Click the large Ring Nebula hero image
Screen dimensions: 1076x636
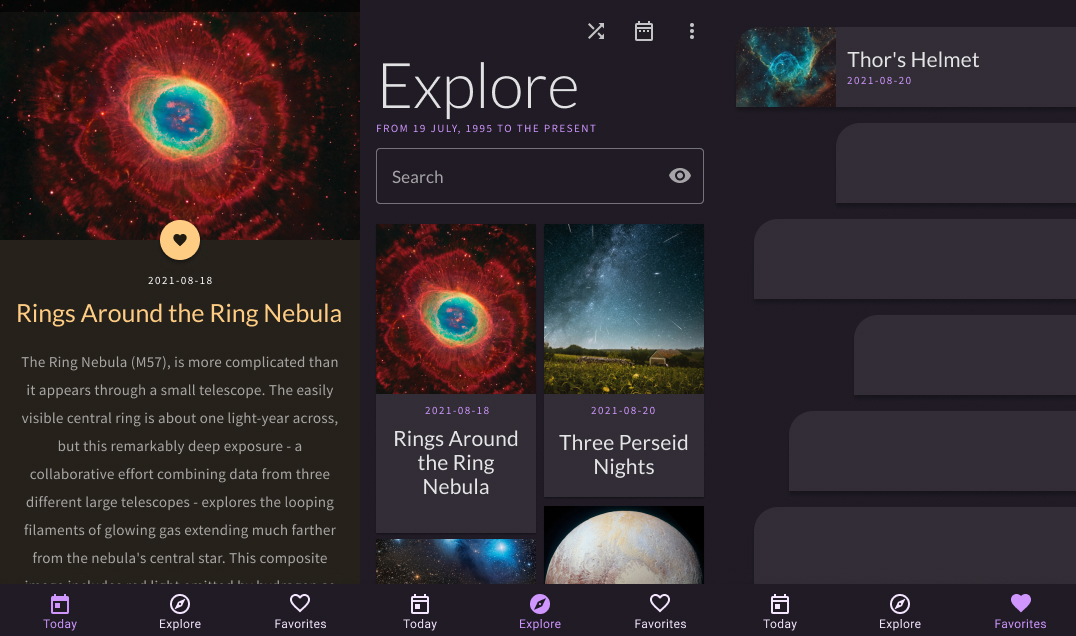(180, 120)
